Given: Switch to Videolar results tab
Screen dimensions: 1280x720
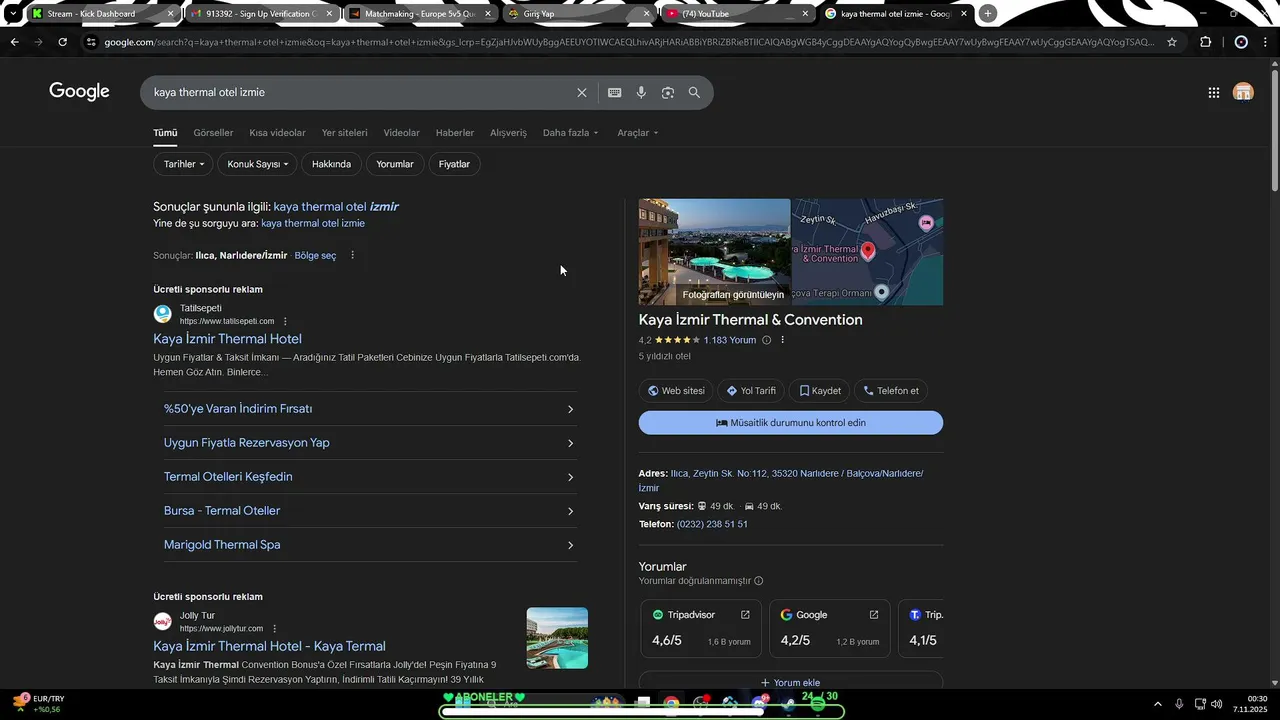Looking at the screenshot, I should point(401,133).
